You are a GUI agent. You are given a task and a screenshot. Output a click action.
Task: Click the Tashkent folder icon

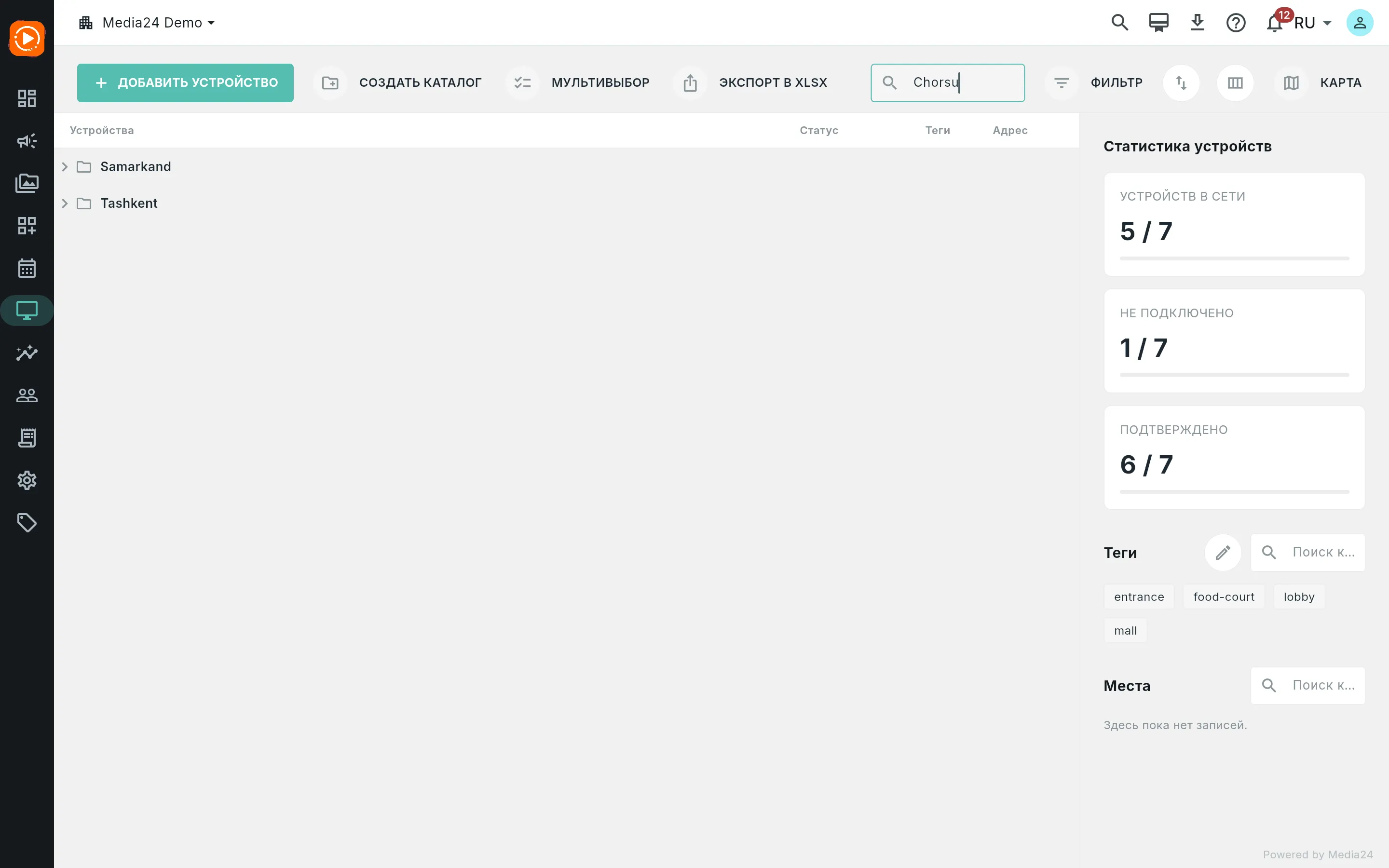click(x=84, y=204)
